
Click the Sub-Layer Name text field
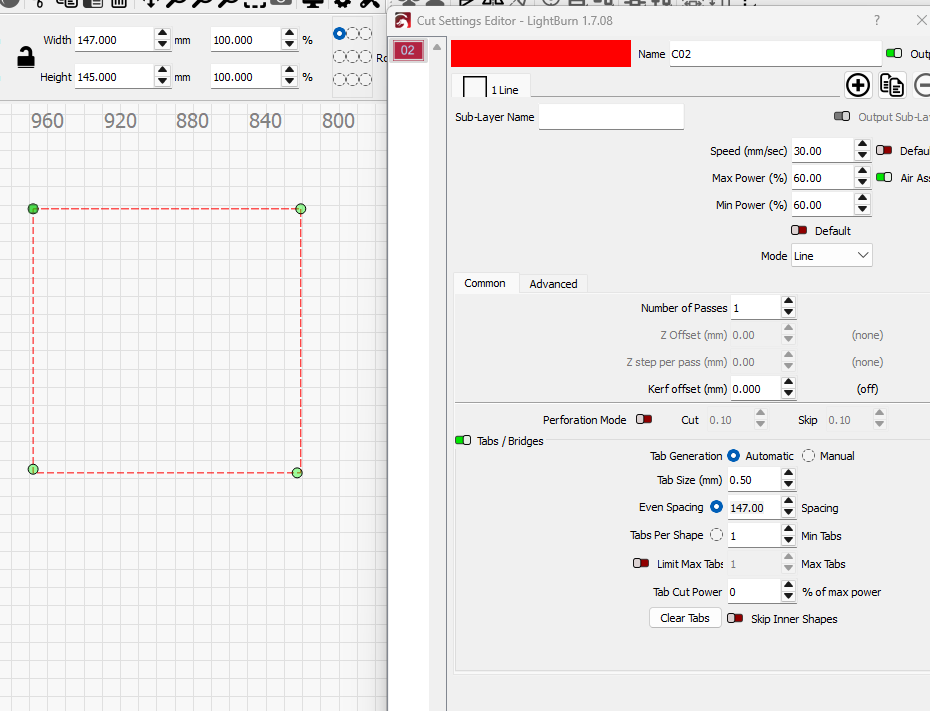tap(611, 117)
